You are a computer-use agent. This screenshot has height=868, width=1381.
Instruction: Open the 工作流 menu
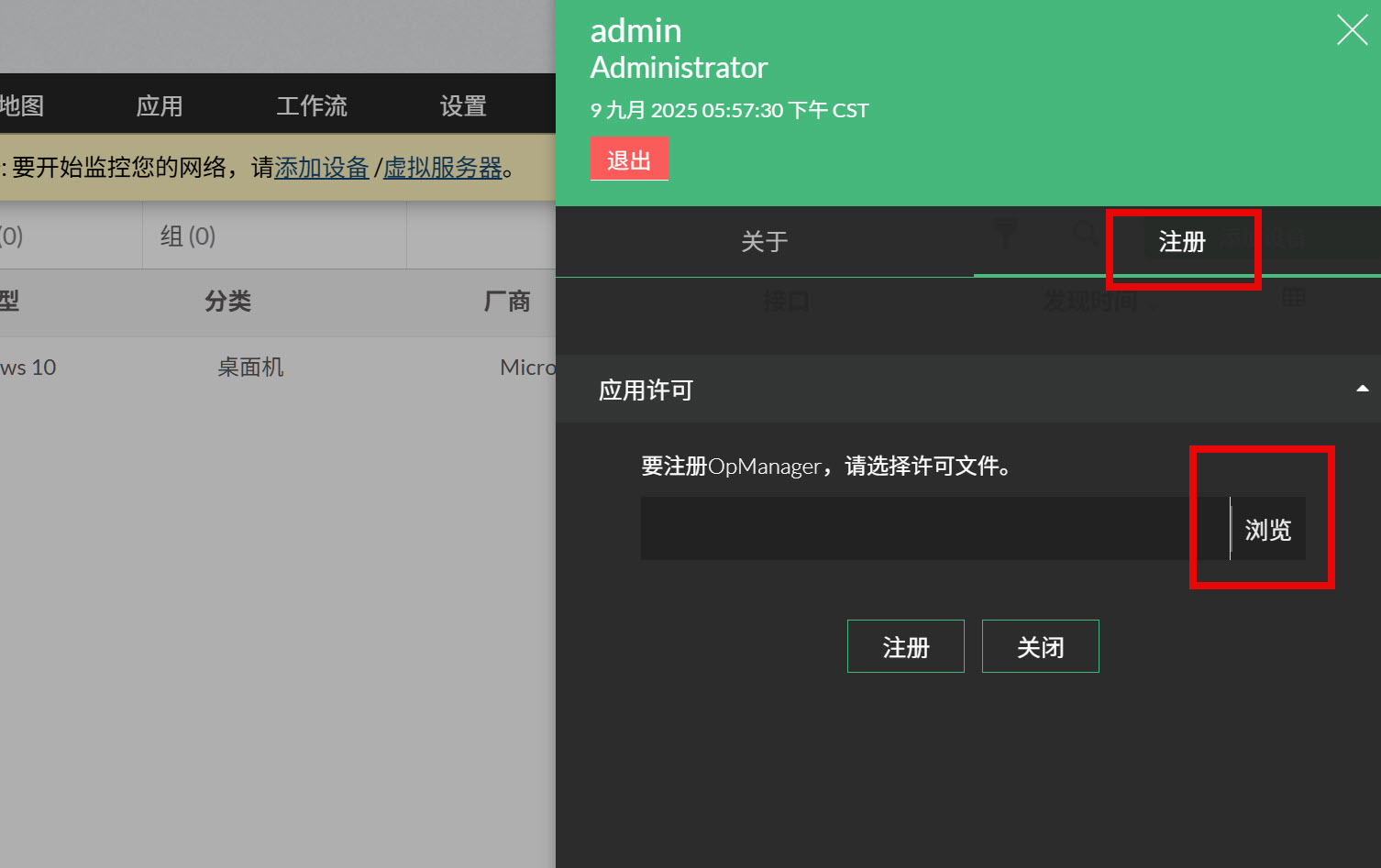[x=312, y=106]
